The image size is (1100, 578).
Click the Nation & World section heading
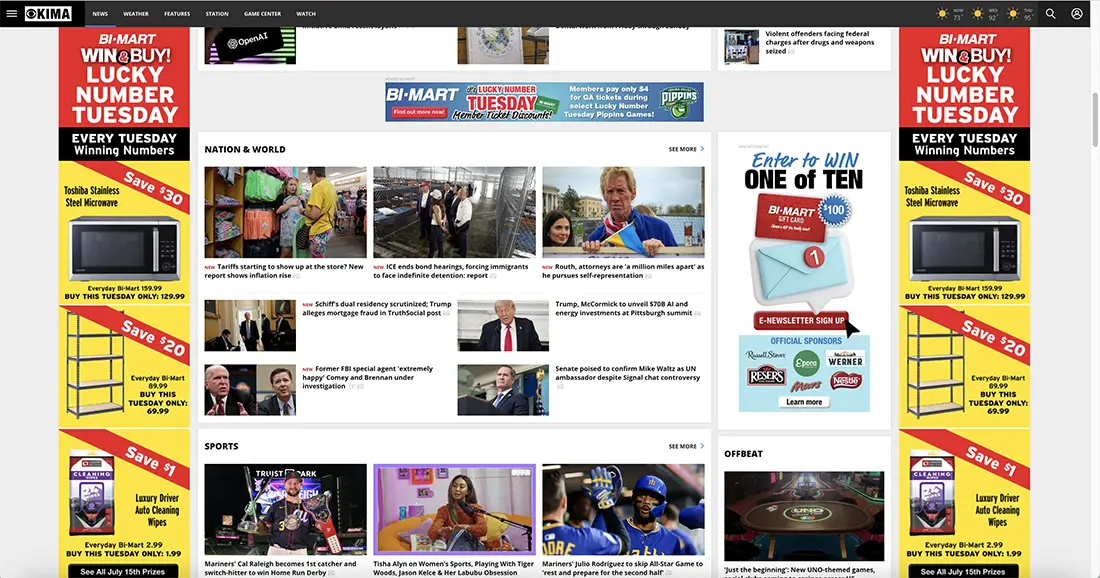tap(245, 149)
